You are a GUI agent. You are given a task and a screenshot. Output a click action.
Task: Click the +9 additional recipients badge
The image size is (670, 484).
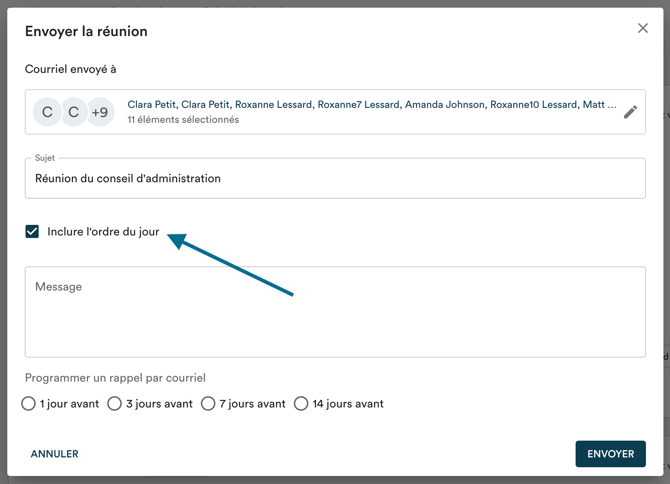point(100,112)
